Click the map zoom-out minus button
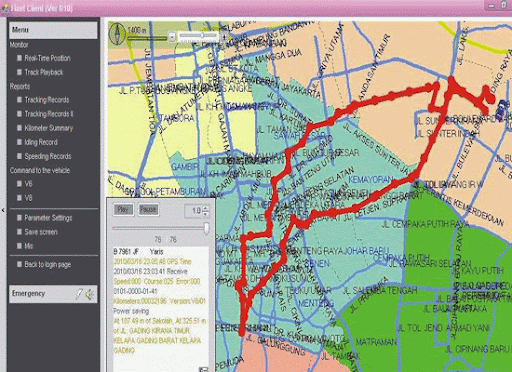The width and height of the screenshot is (512, 372). [x=171, y=37]
